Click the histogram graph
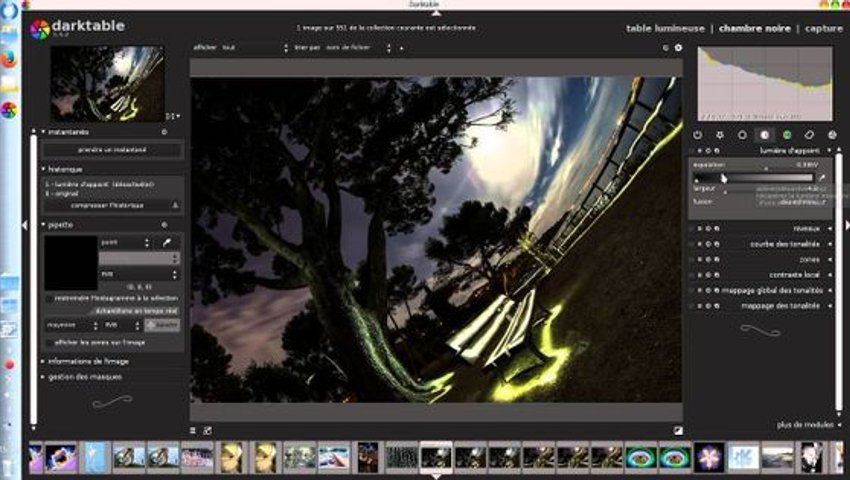 click(765, 84)
